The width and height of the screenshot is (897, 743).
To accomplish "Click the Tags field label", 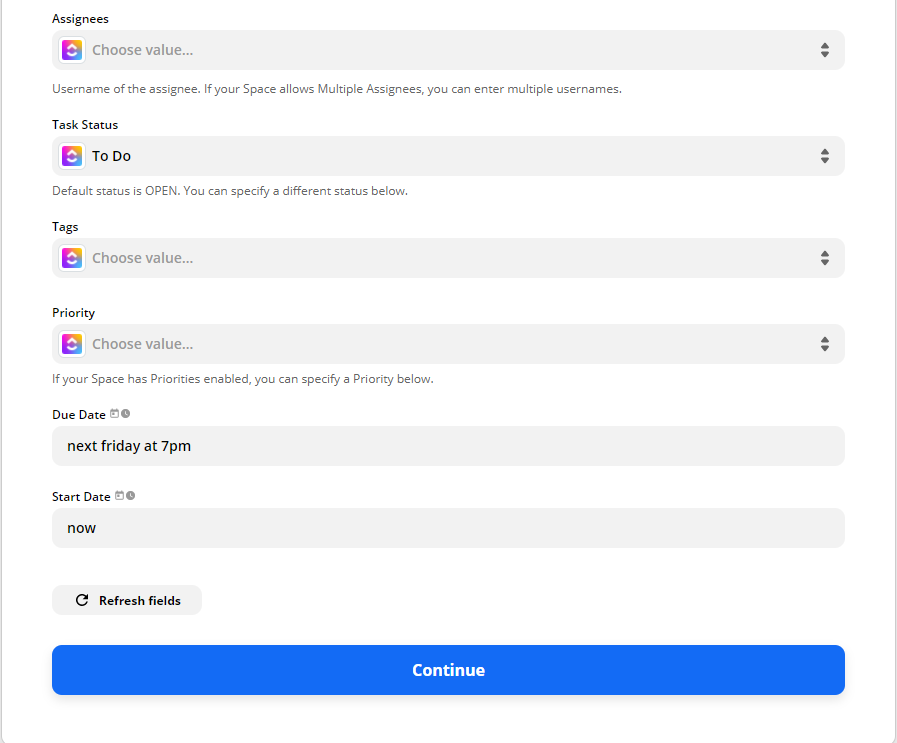I will point(65,227).
